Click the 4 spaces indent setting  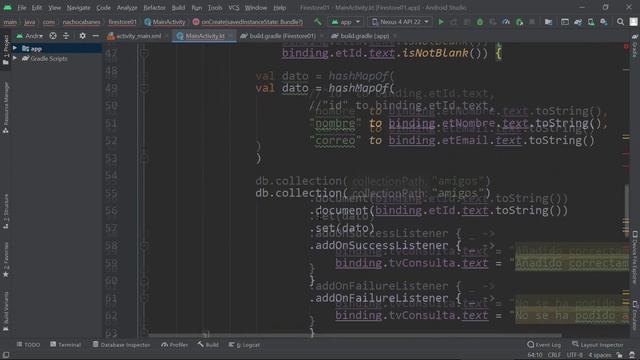(600, 355)
